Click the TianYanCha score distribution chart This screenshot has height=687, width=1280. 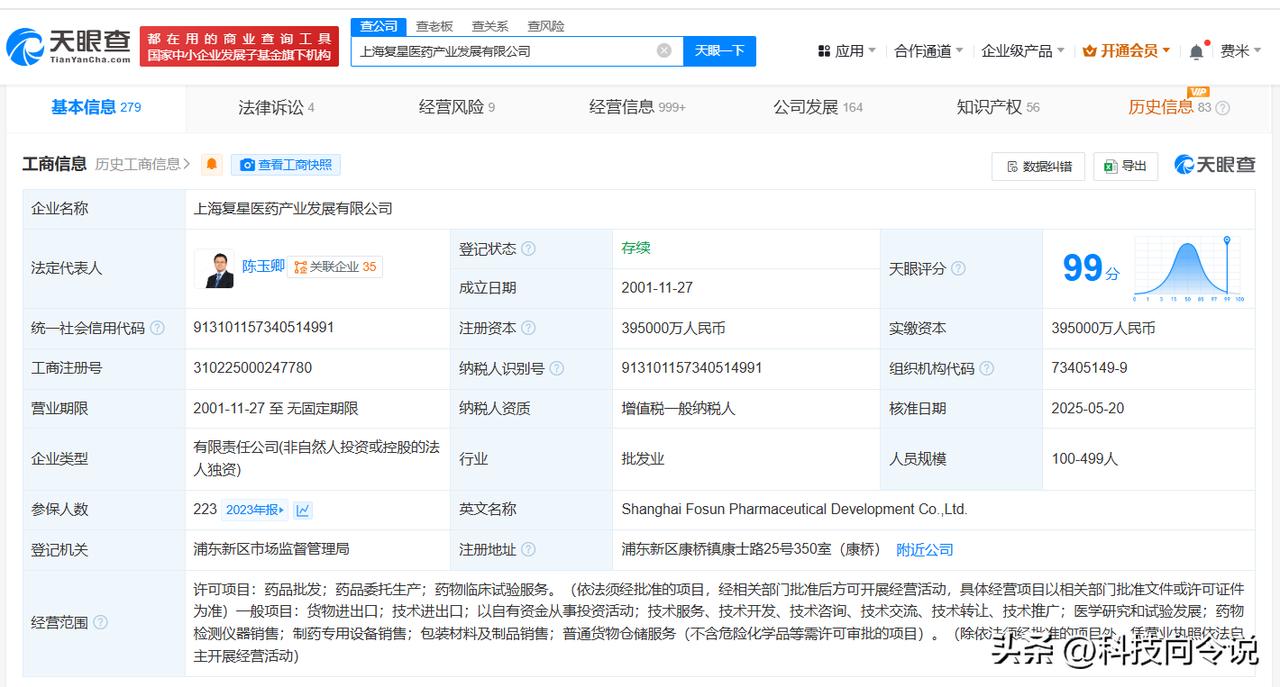coord(1188,269)
